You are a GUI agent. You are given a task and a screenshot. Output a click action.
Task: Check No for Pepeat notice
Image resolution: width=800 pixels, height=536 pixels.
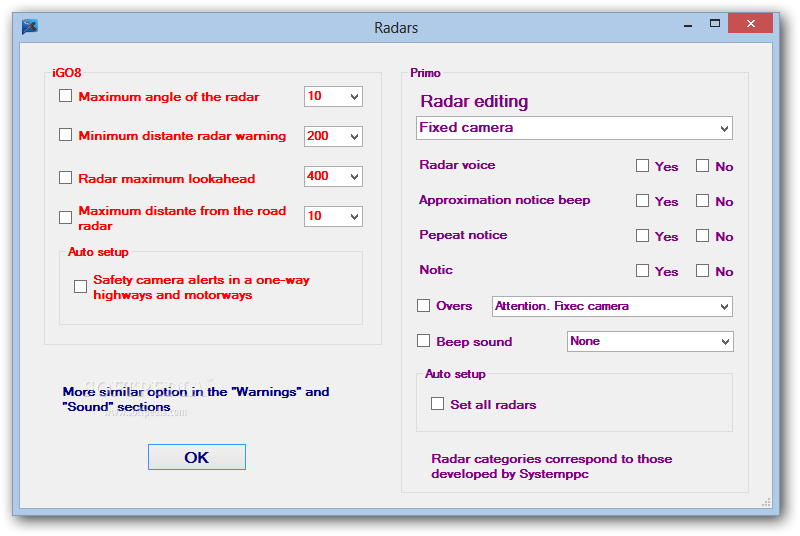click(x=703, y=236)
